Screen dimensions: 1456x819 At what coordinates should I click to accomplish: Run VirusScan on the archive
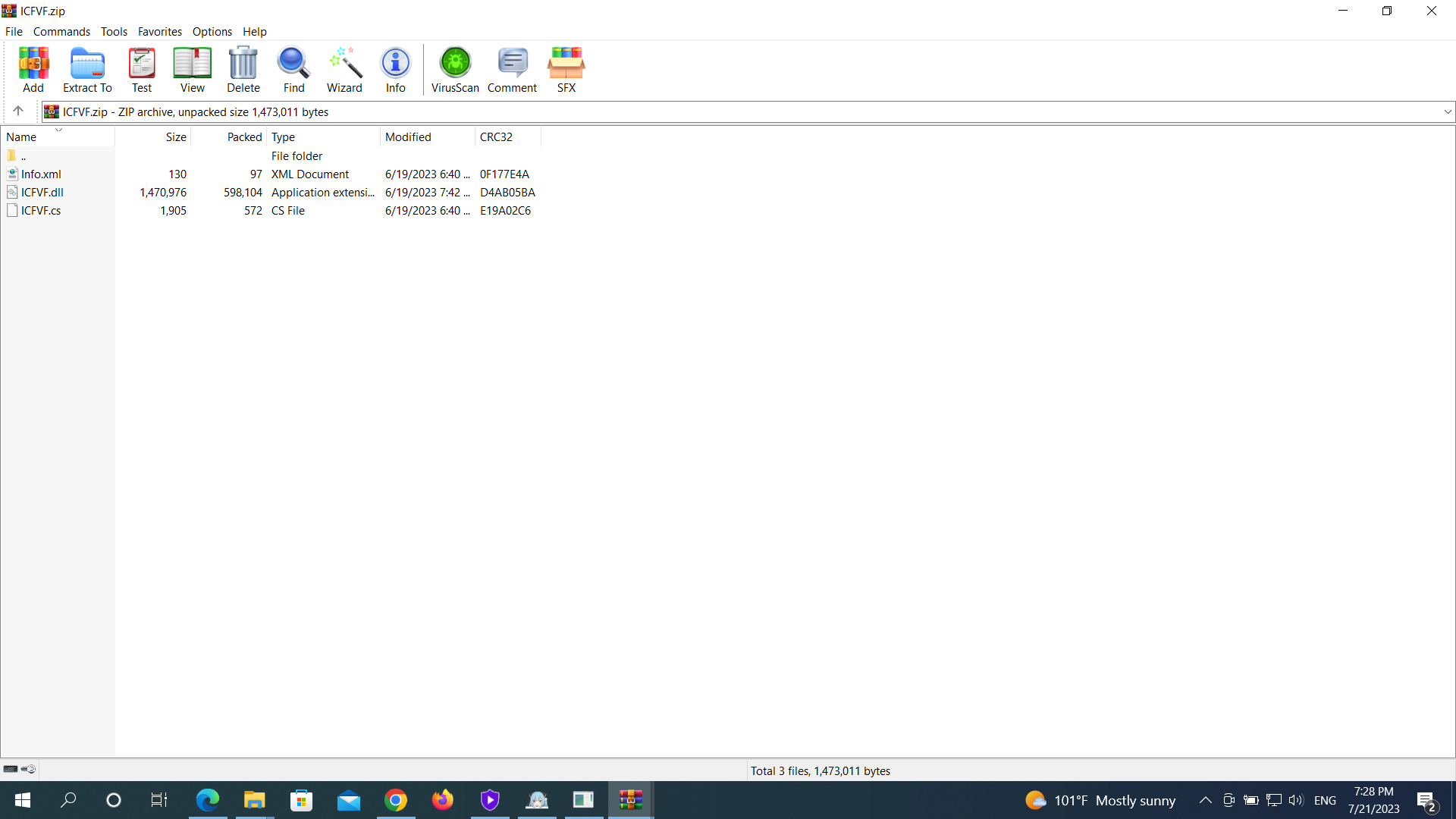pos(455,69)
